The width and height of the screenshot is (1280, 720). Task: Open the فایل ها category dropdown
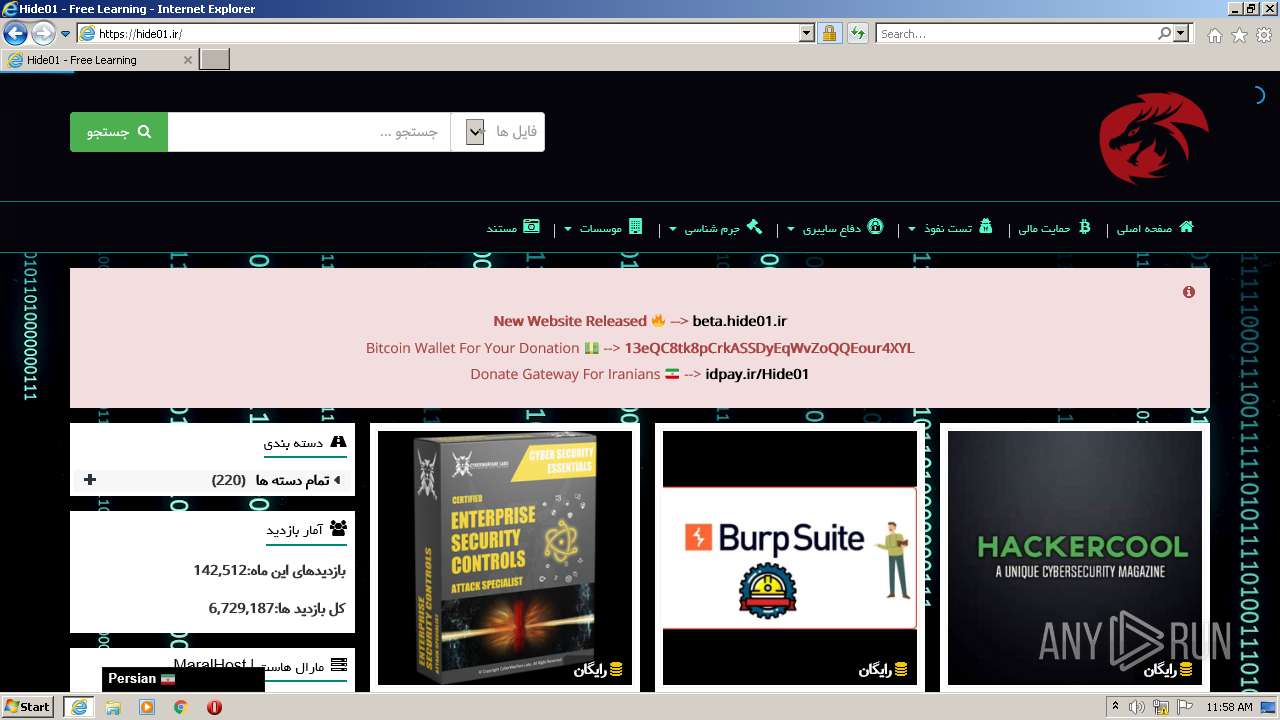(x=498, y=132)
